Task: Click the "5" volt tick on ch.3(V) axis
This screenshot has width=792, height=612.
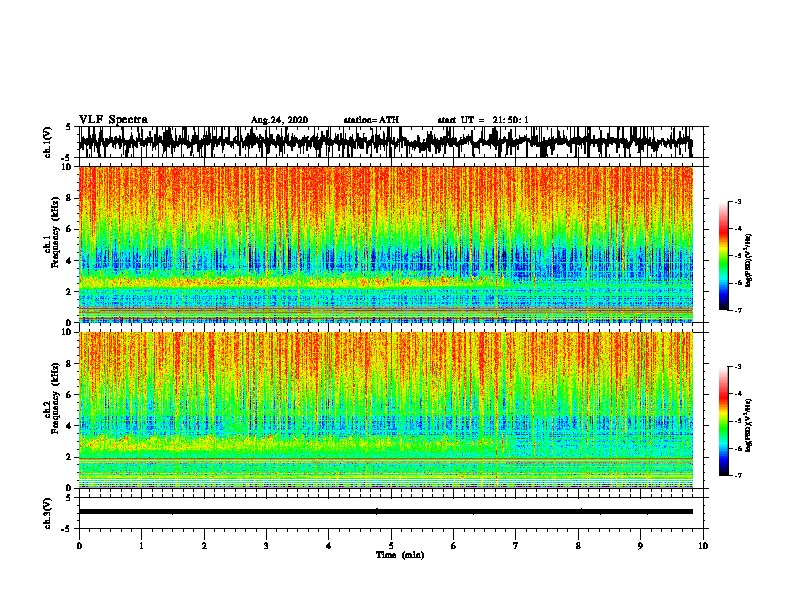Action: (x=68, y=498)
